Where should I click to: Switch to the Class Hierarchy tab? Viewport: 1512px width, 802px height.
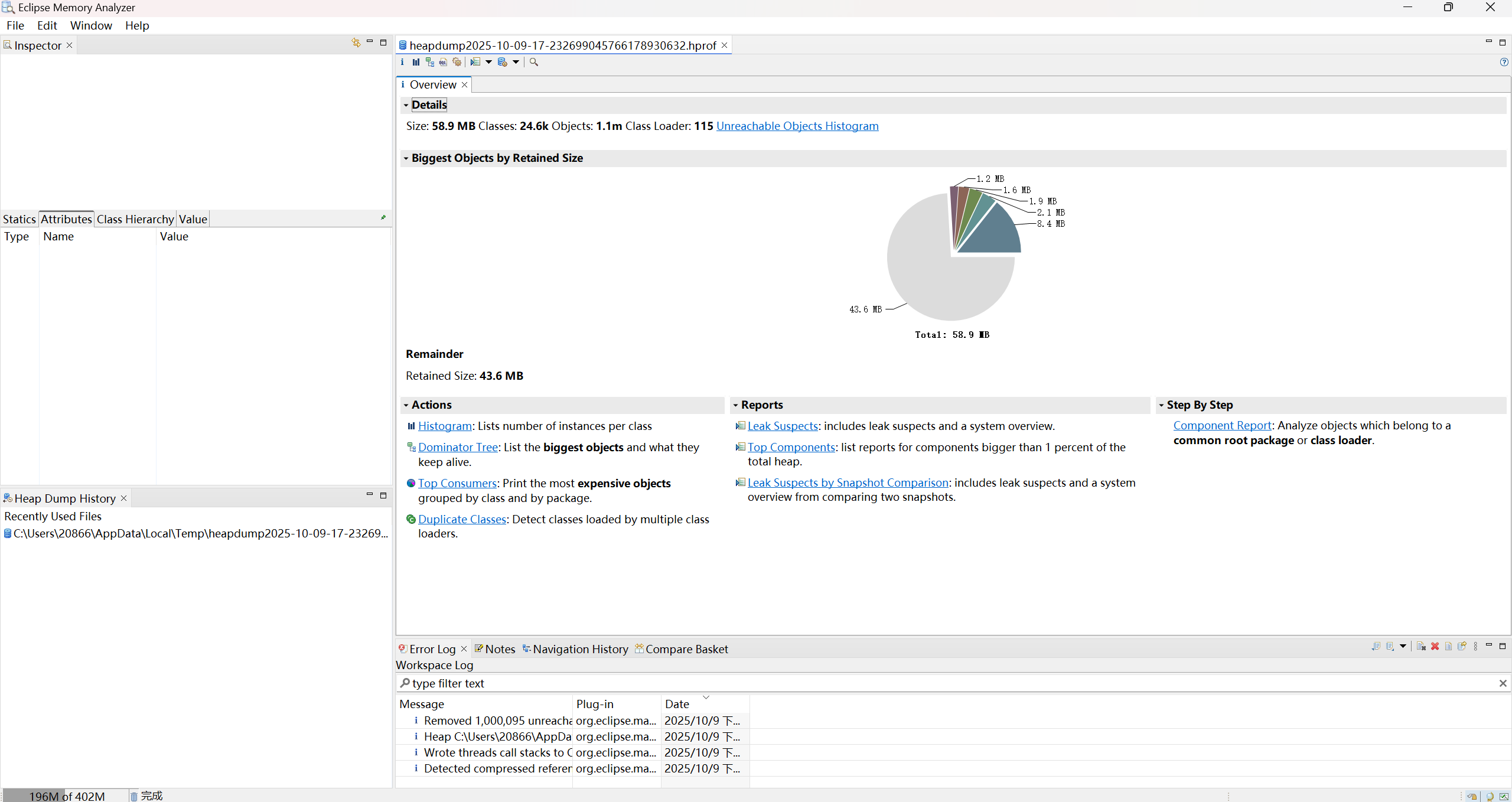135,219
